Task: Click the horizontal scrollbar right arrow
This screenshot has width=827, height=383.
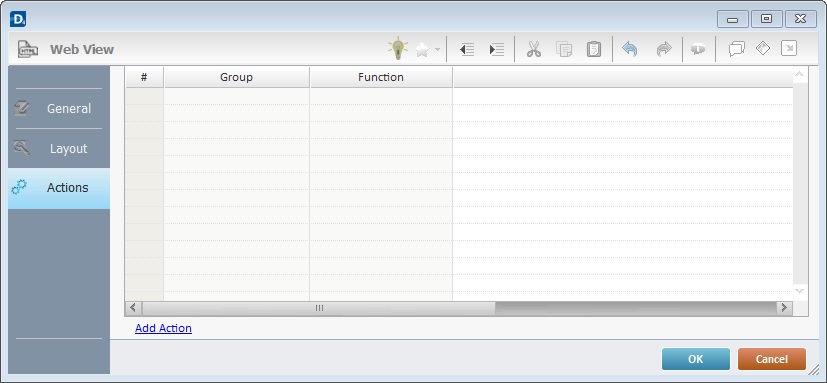Action: [784, 308]
